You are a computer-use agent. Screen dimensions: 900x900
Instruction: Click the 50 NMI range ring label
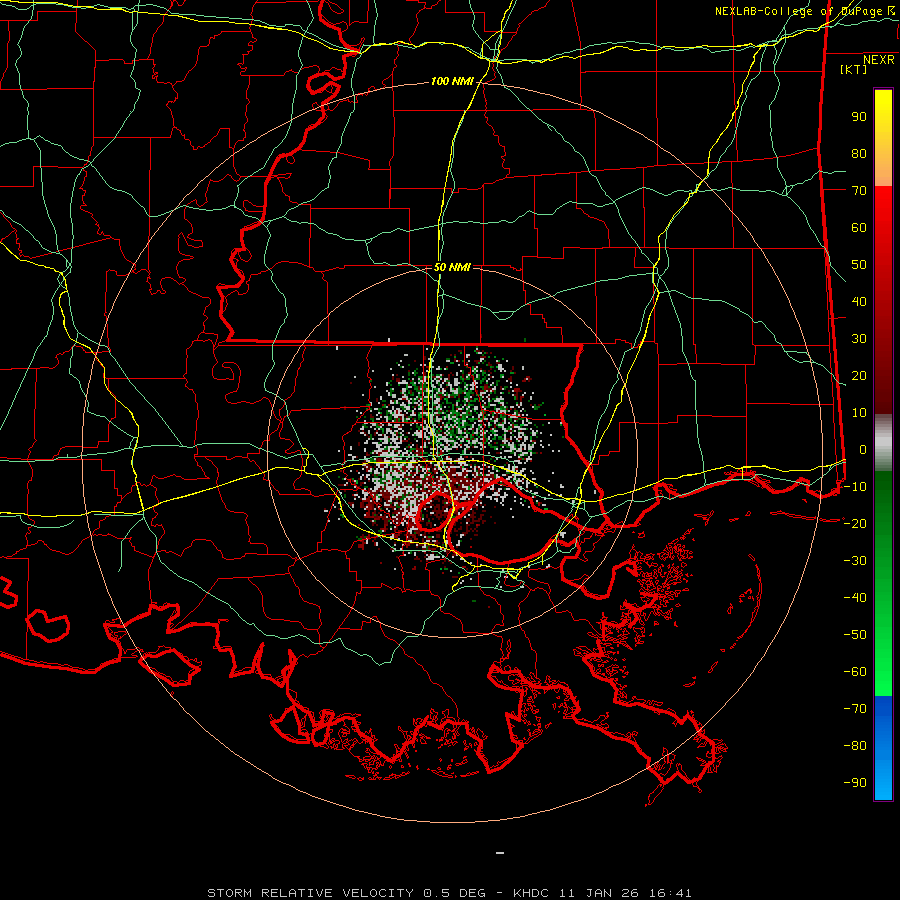click(x=452, y=267)
